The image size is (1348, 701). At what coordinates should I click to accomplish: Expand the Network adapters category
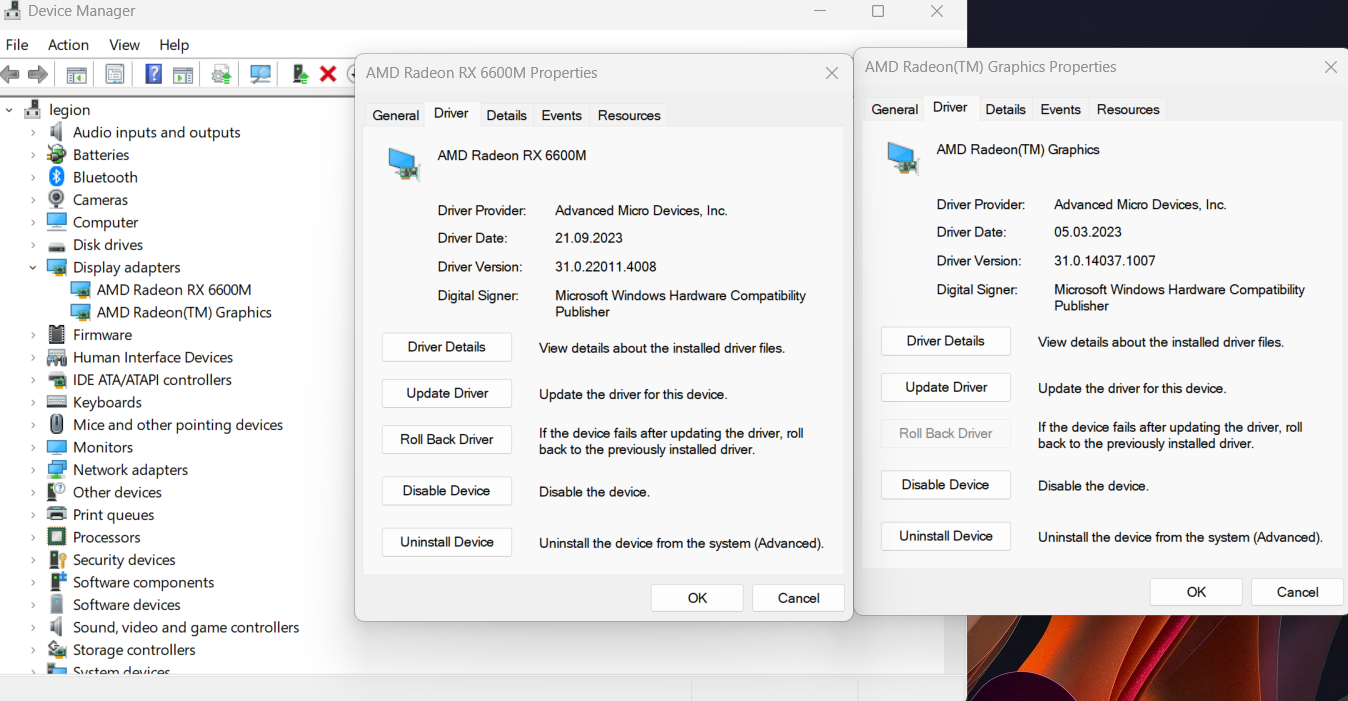coord(32,470)
